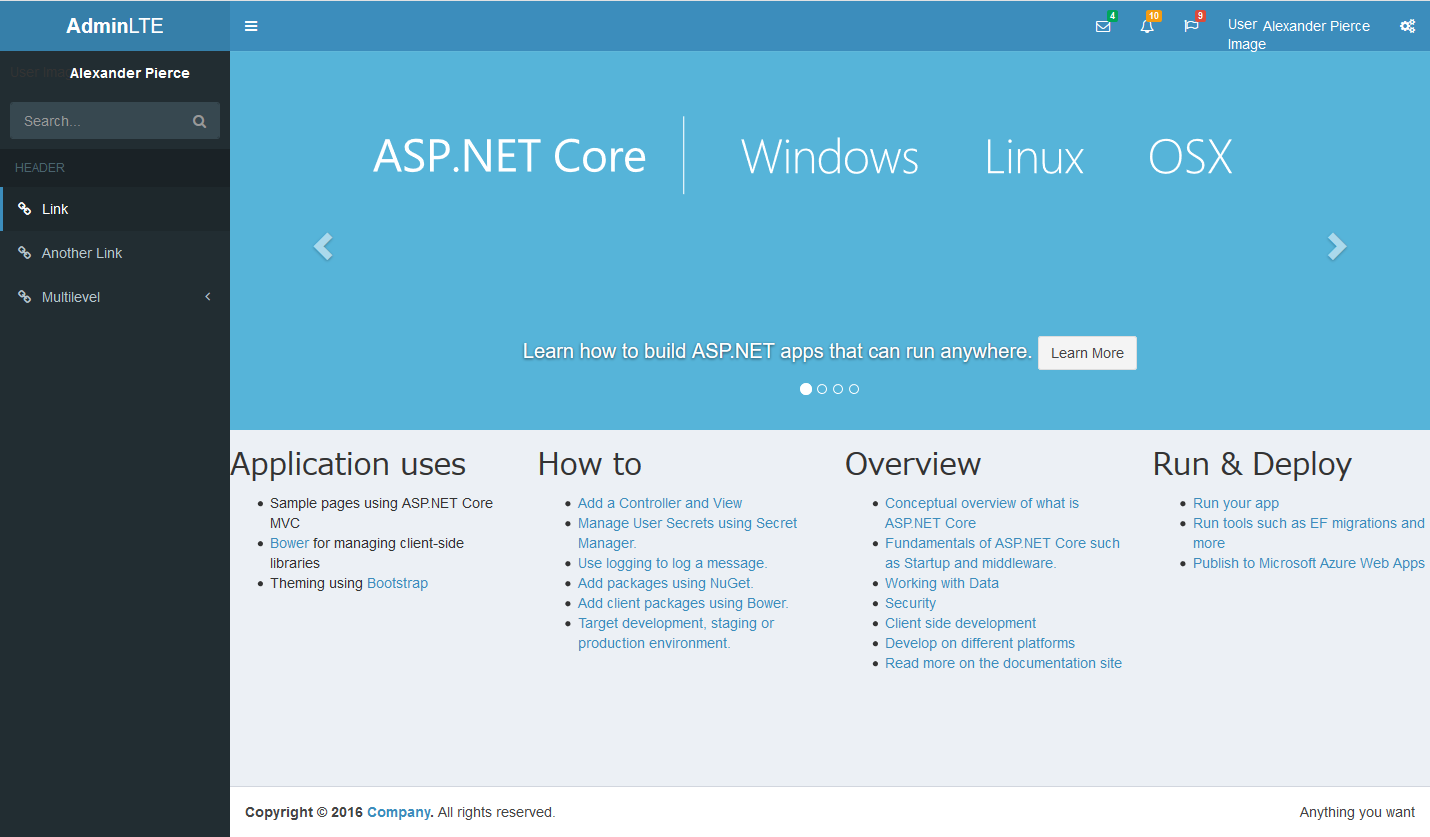Open Add a Controller and View link

click(660, 503)
